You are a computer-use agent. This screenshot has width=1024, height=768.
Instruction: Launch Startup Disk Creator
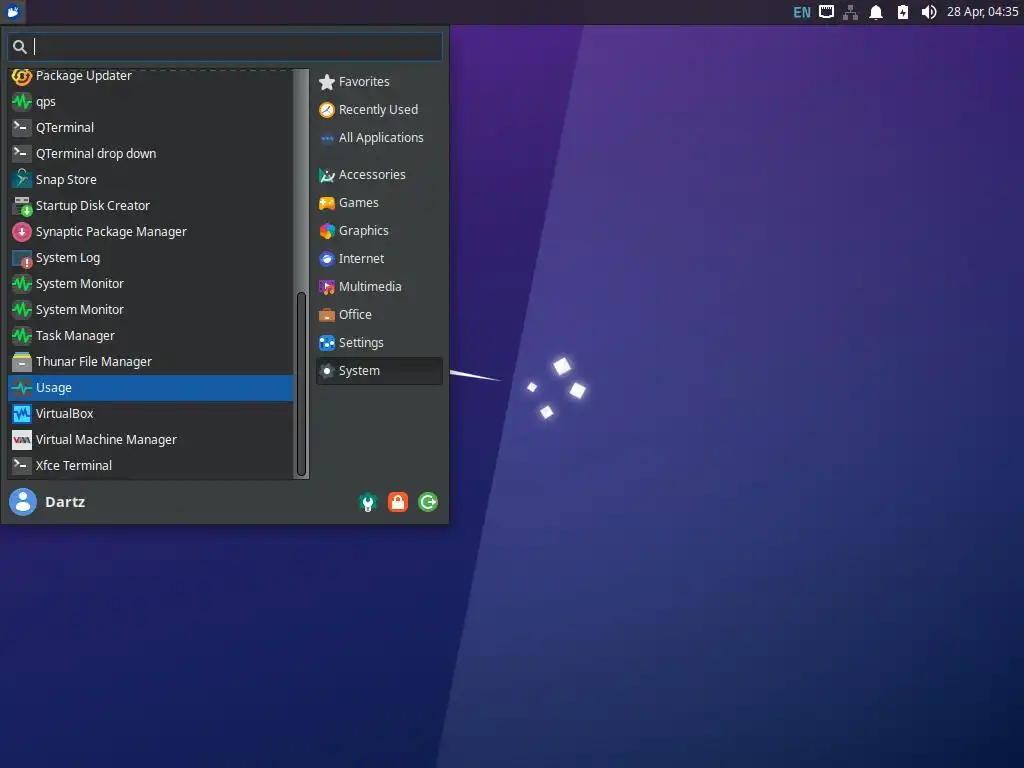151,206
